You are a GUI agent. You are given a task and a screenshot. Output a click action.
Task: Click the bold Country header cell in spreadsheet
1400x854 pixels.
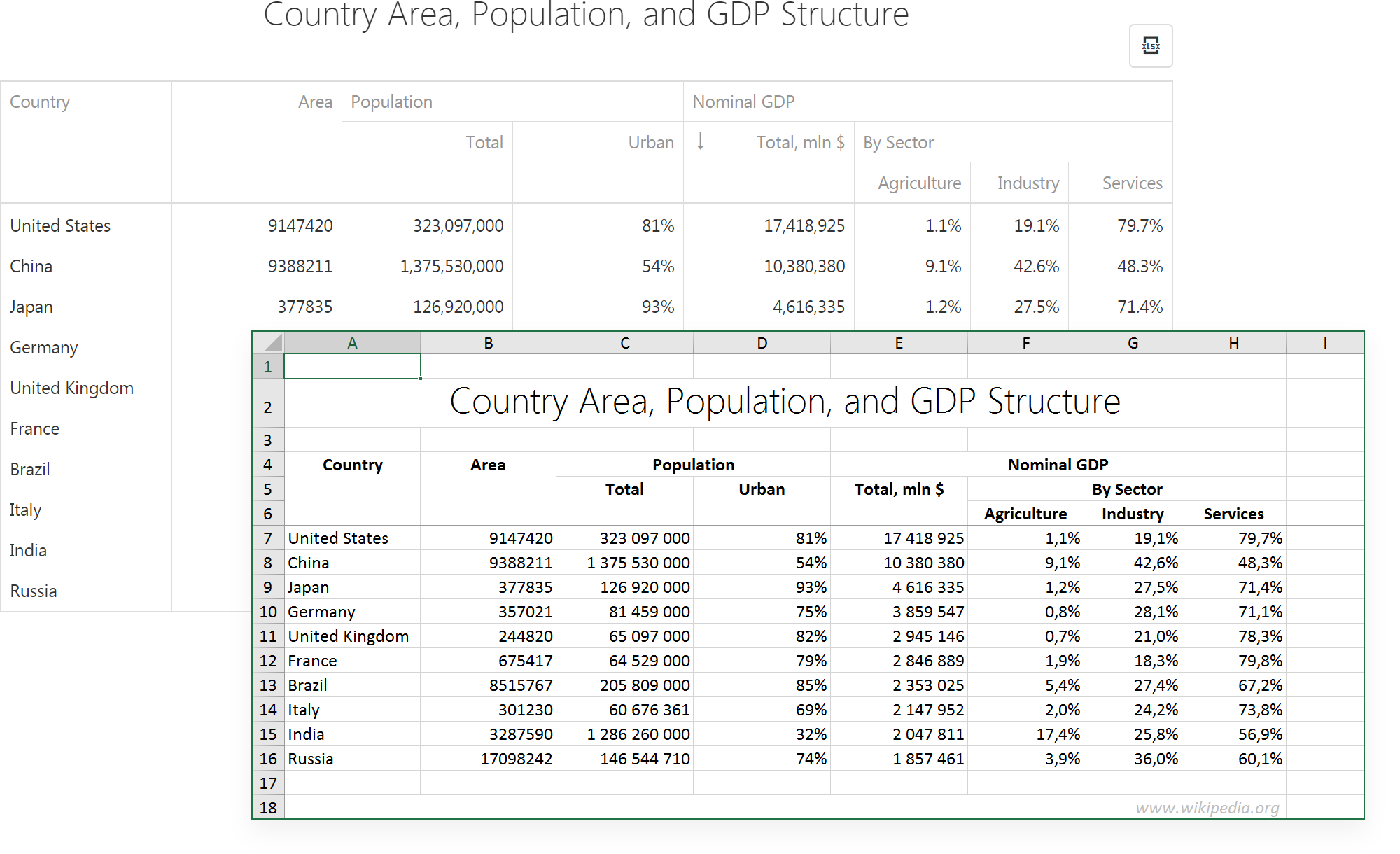pyautogui.click(x=352, y=489)
